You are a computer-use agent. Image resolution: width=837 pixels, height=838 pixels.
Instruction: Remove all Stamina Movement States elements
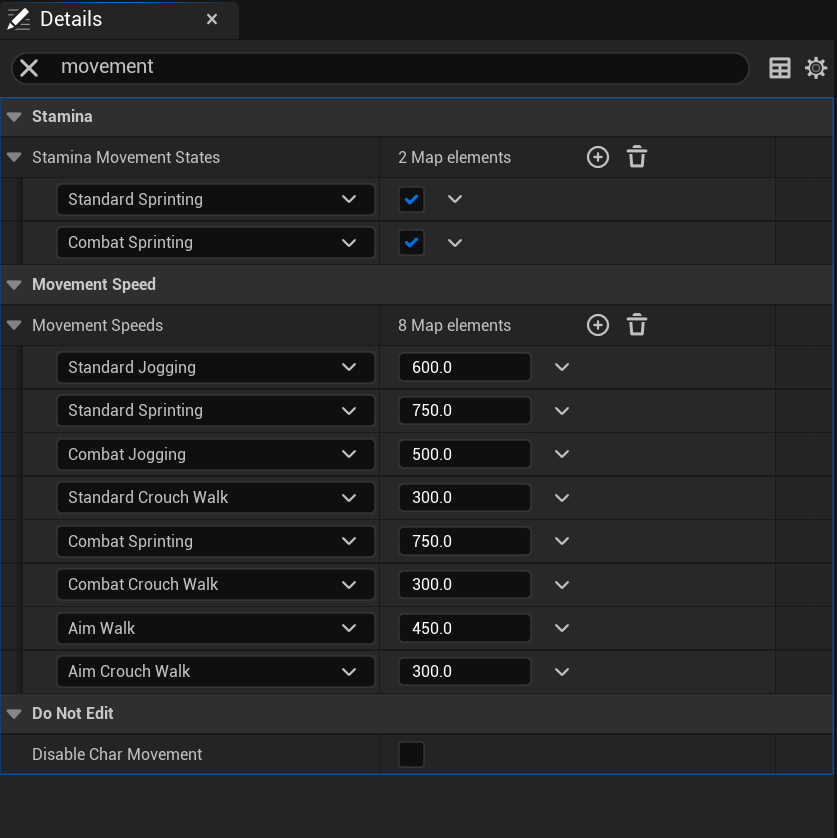coord(637,157)
